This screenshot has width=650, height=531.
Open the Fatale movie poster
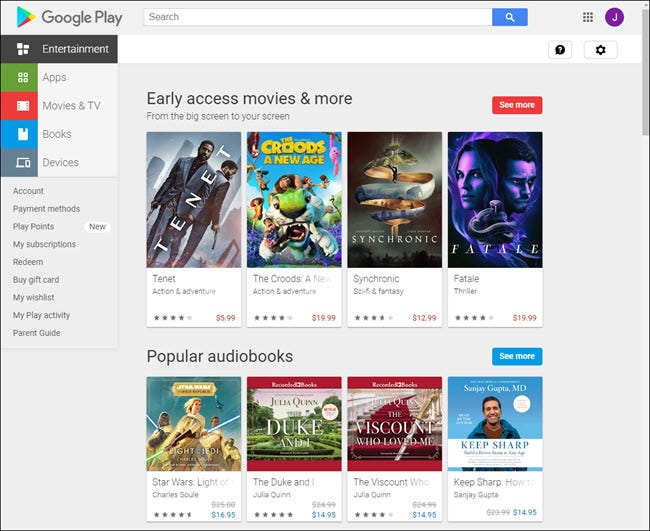click(495, 200)
